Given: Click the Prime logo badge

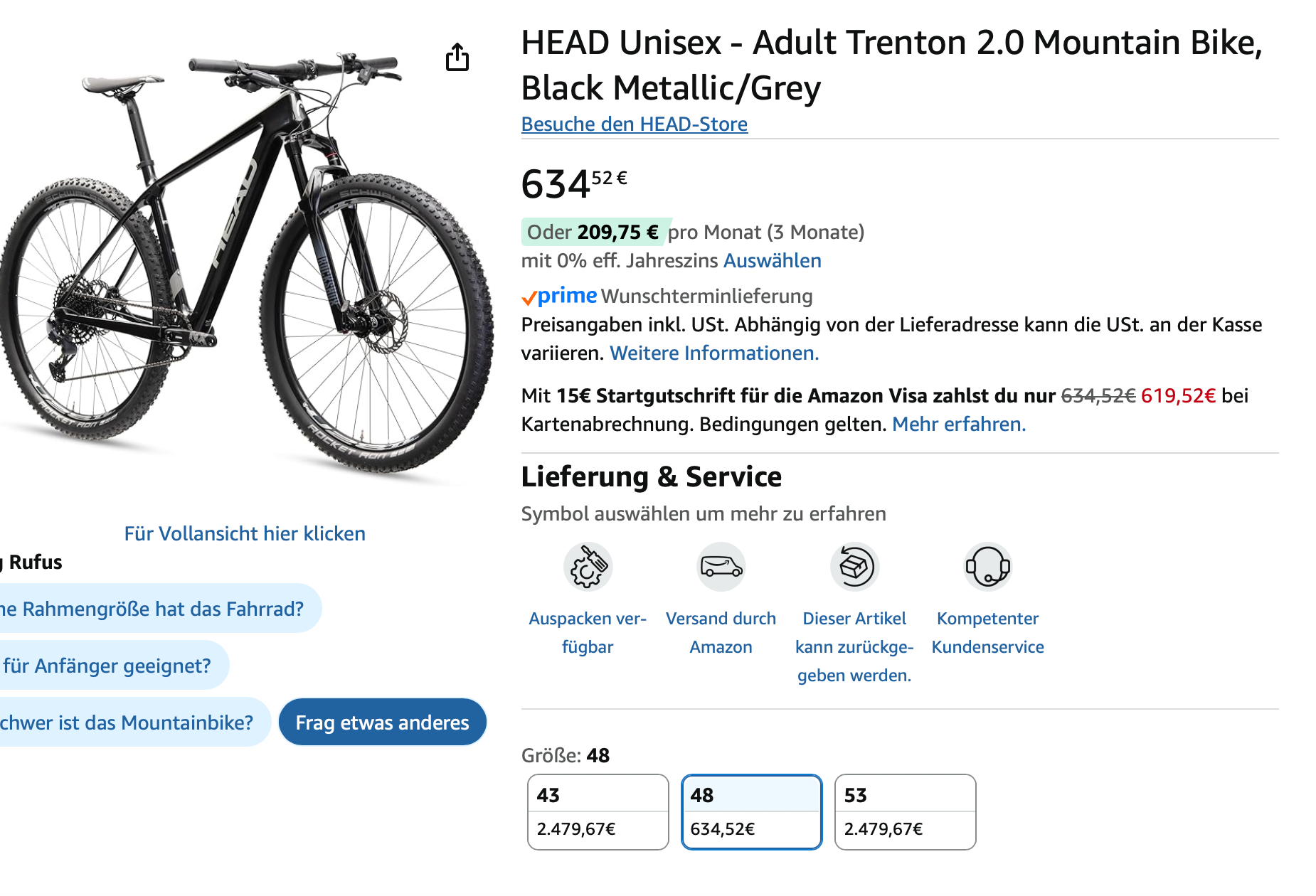Looking at the screenshot, I should pyautogui.click(x=560, y=296).
